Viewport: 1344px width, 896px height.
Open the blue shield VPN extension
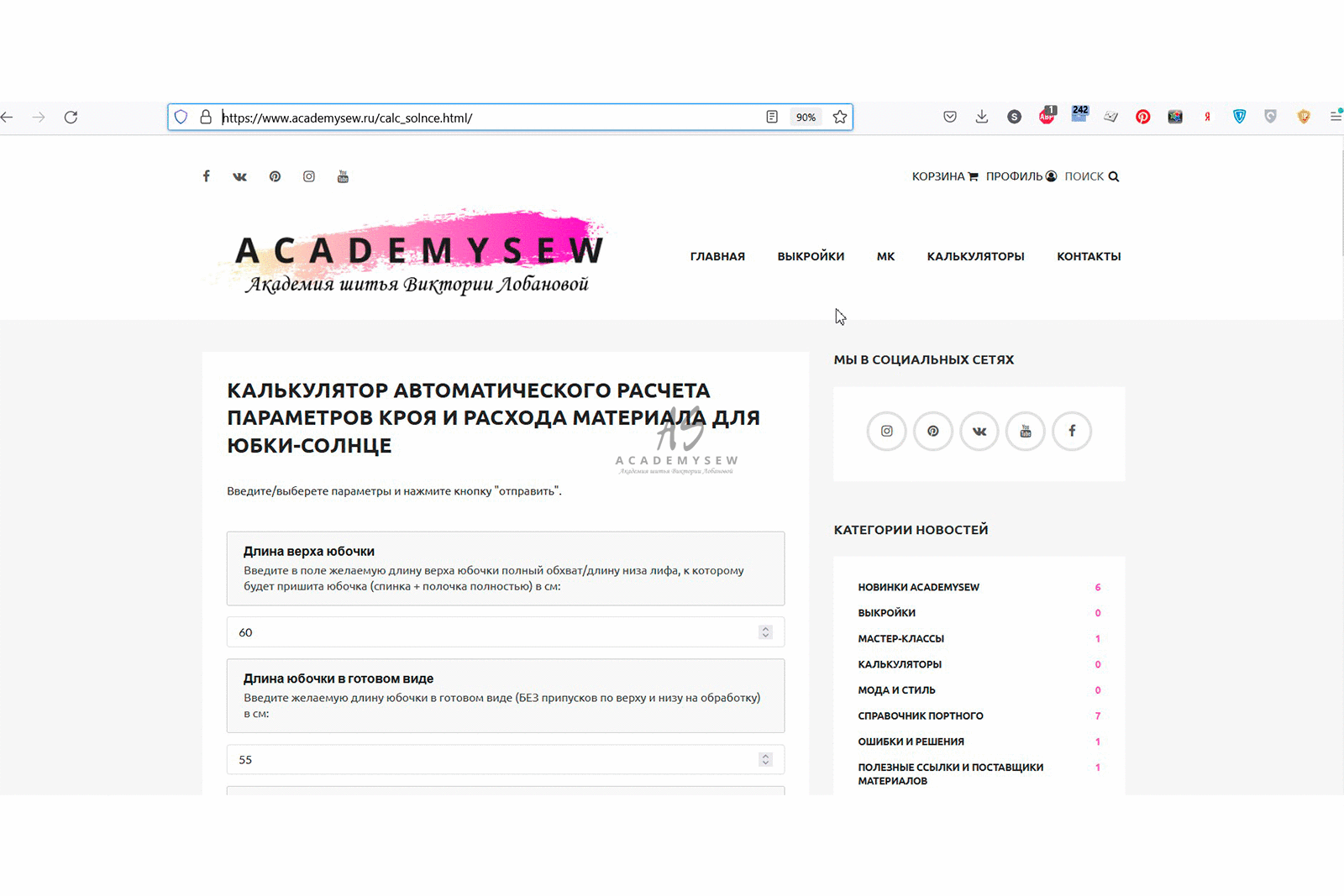tap(1239, 117)
